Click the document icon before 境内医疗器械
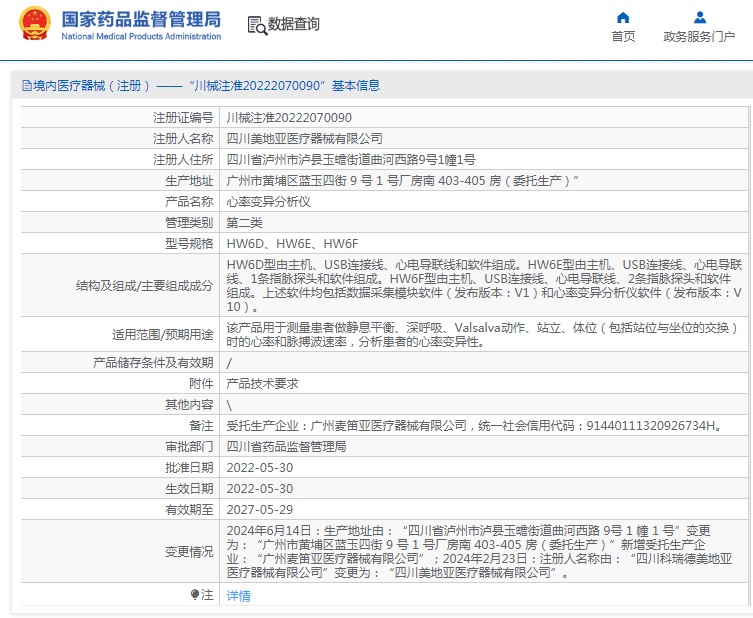This screenshot has width=753, height=618. tap(25, 86)
